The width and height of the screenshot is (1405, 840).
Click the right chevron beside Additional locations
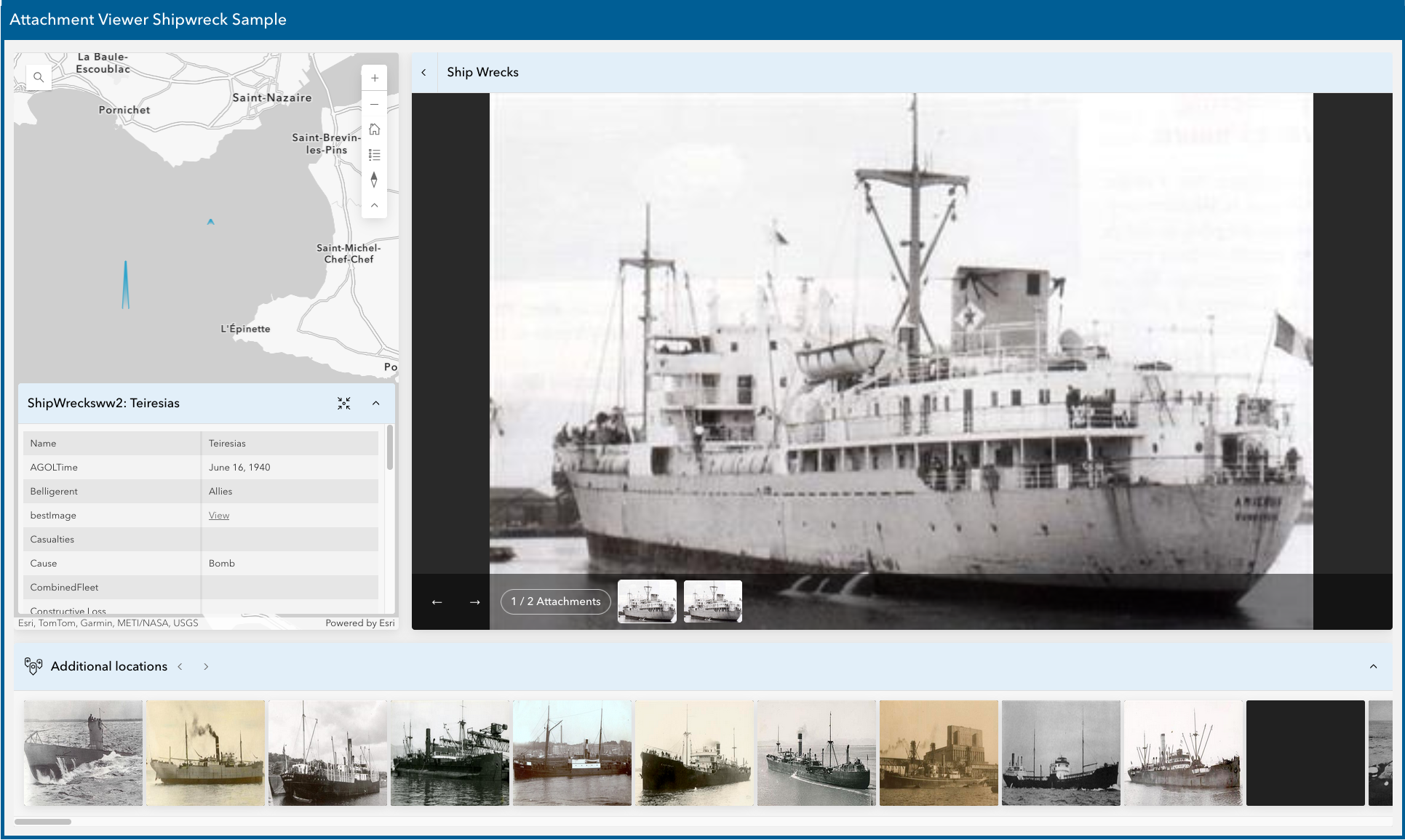click(206, 666)
